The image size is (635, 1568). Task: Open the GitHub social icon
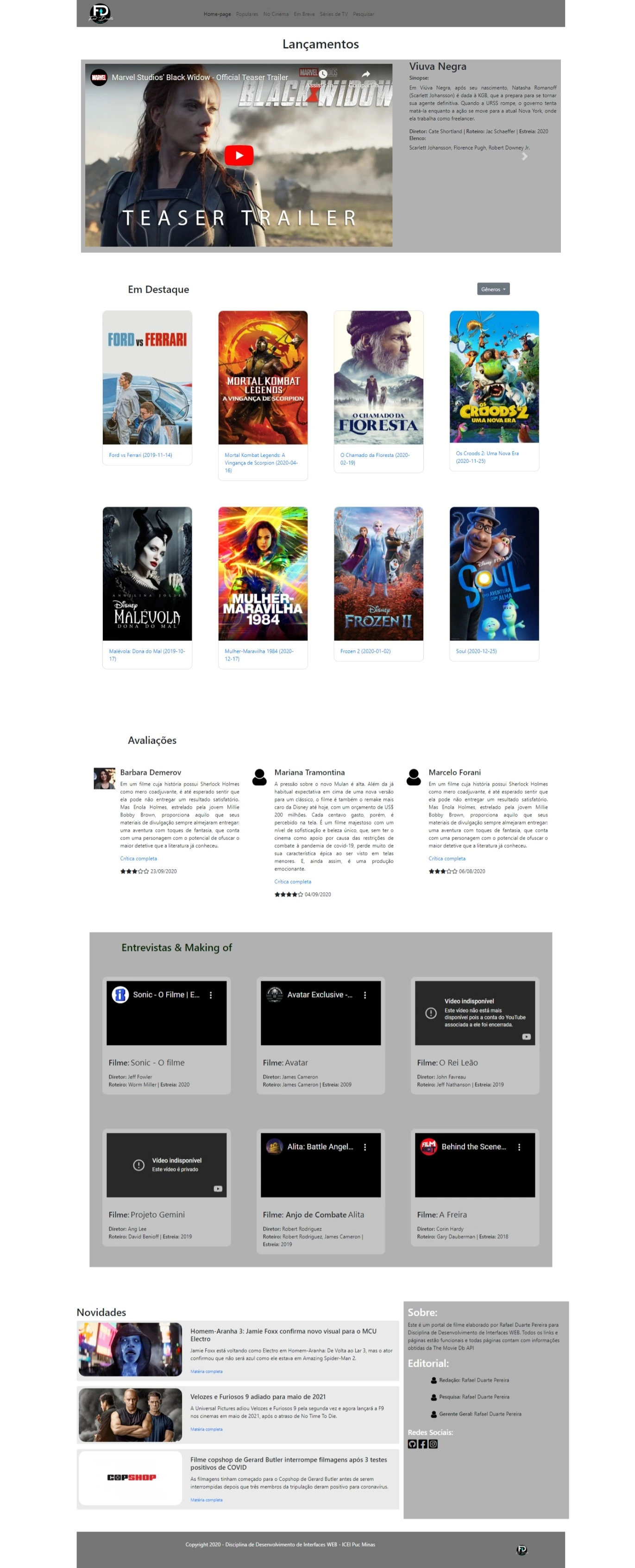412,1444
